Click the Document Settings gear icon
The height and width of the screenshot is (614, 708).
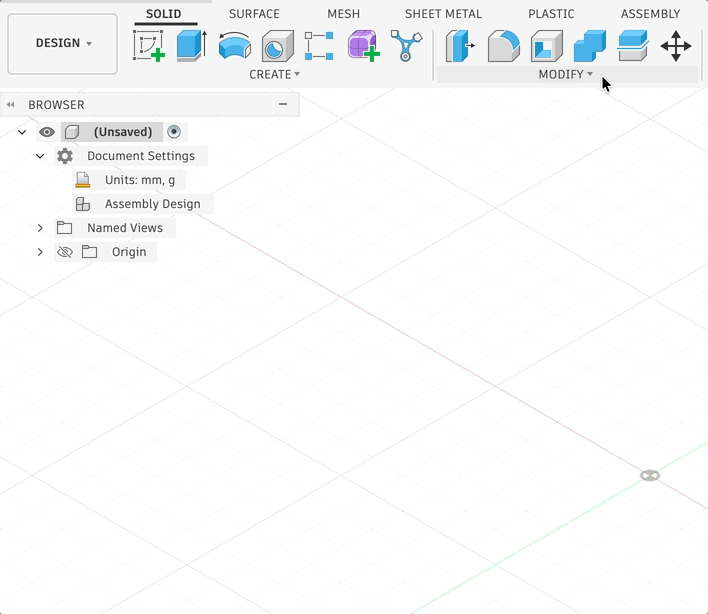(65, 156)
